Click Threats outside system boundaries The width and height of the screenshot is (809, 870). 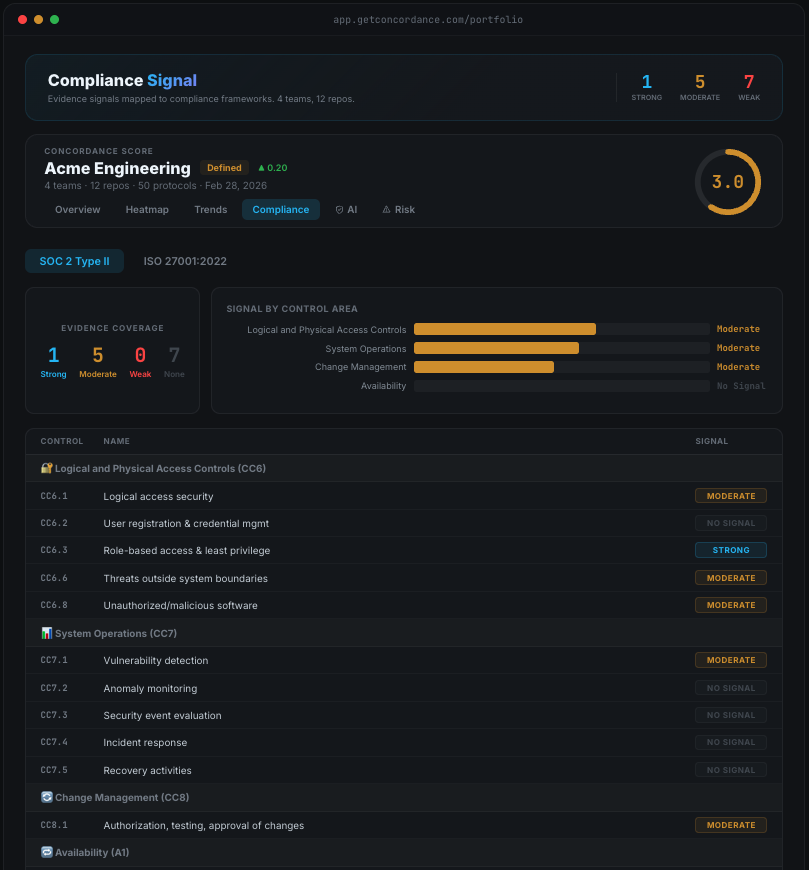click(x=185, y=578)
